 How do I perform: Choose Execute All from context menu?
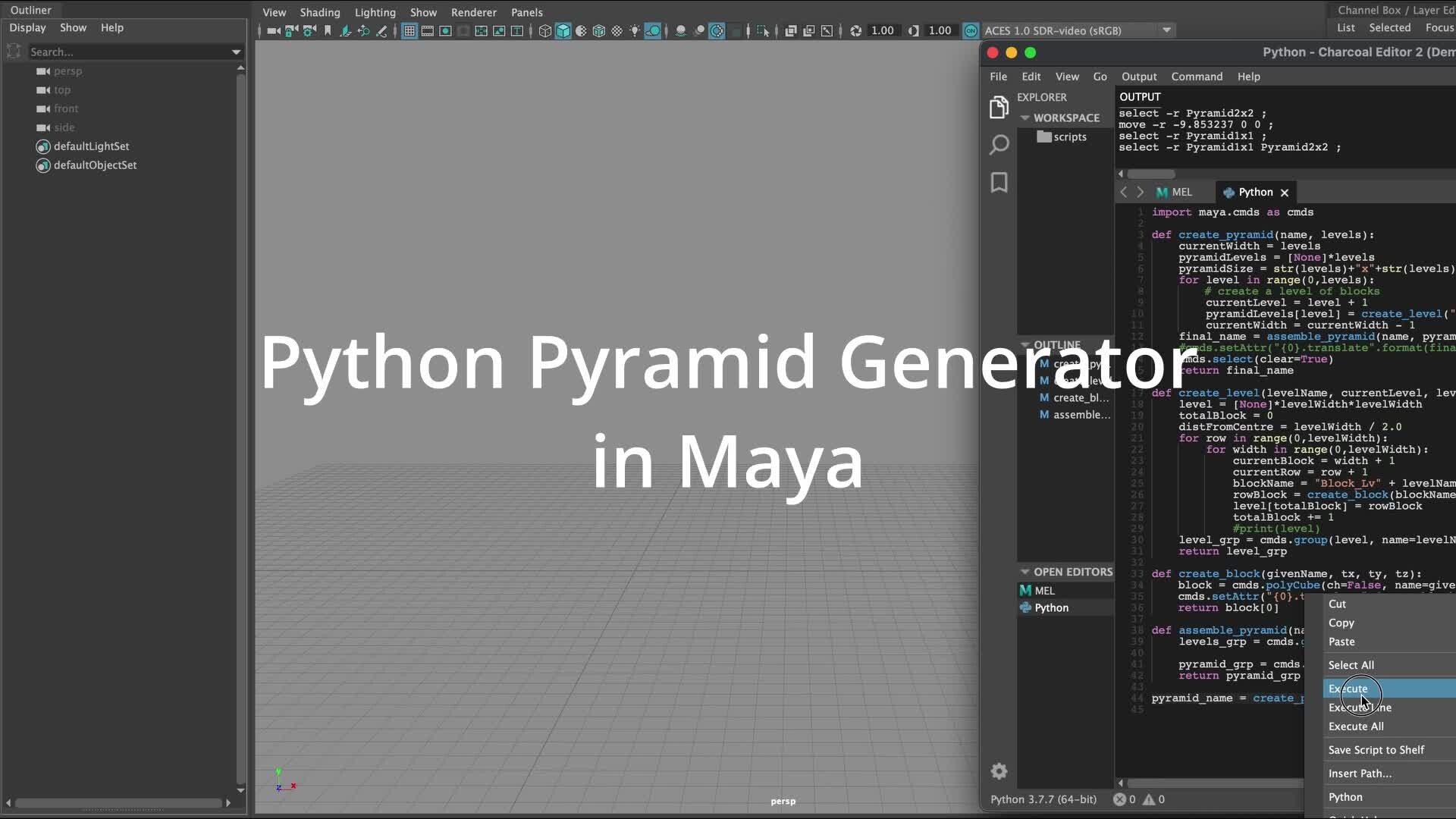[1356, 726]
